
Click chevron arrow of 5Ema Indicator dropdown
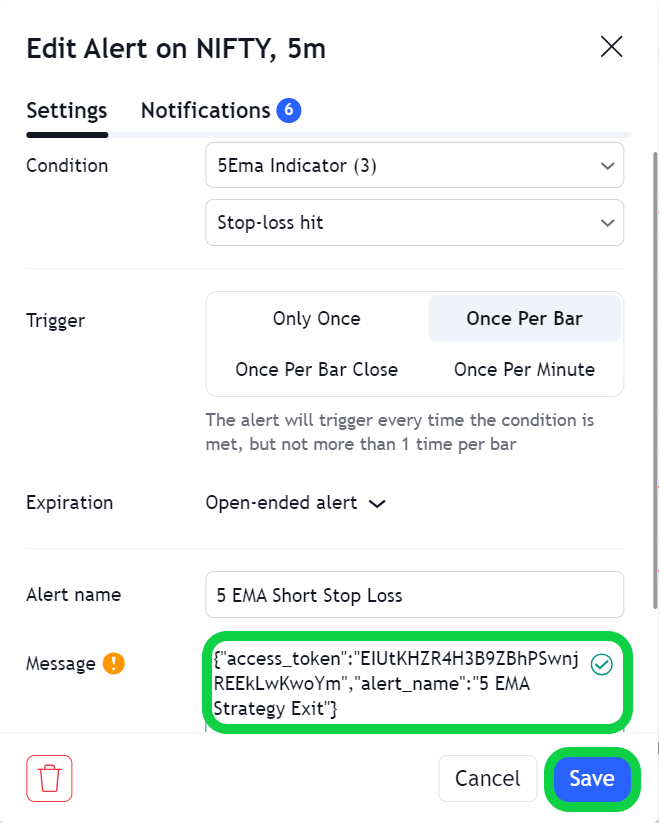(607, 166)
